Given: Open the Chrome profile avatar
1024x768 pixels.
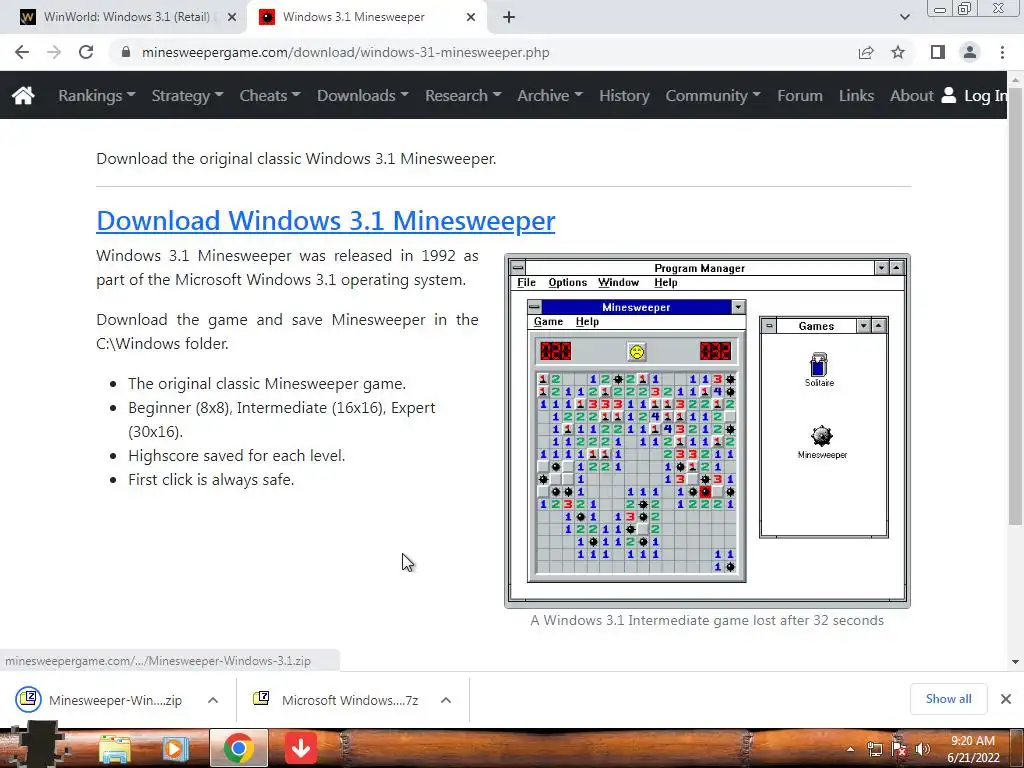Looking at the screenshot, I should coord(970,52).
